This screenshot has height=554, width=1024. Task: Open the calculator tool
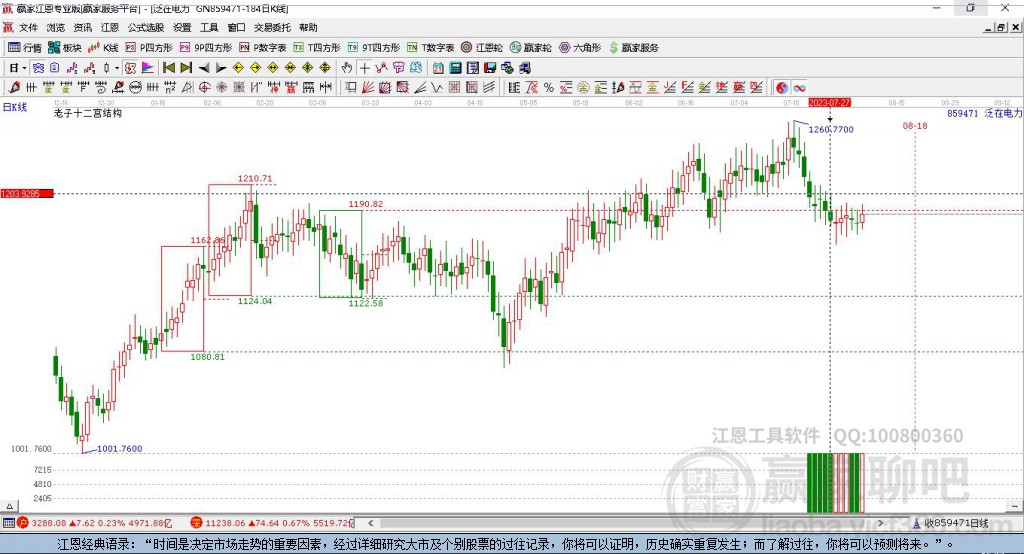pos(455,68)
